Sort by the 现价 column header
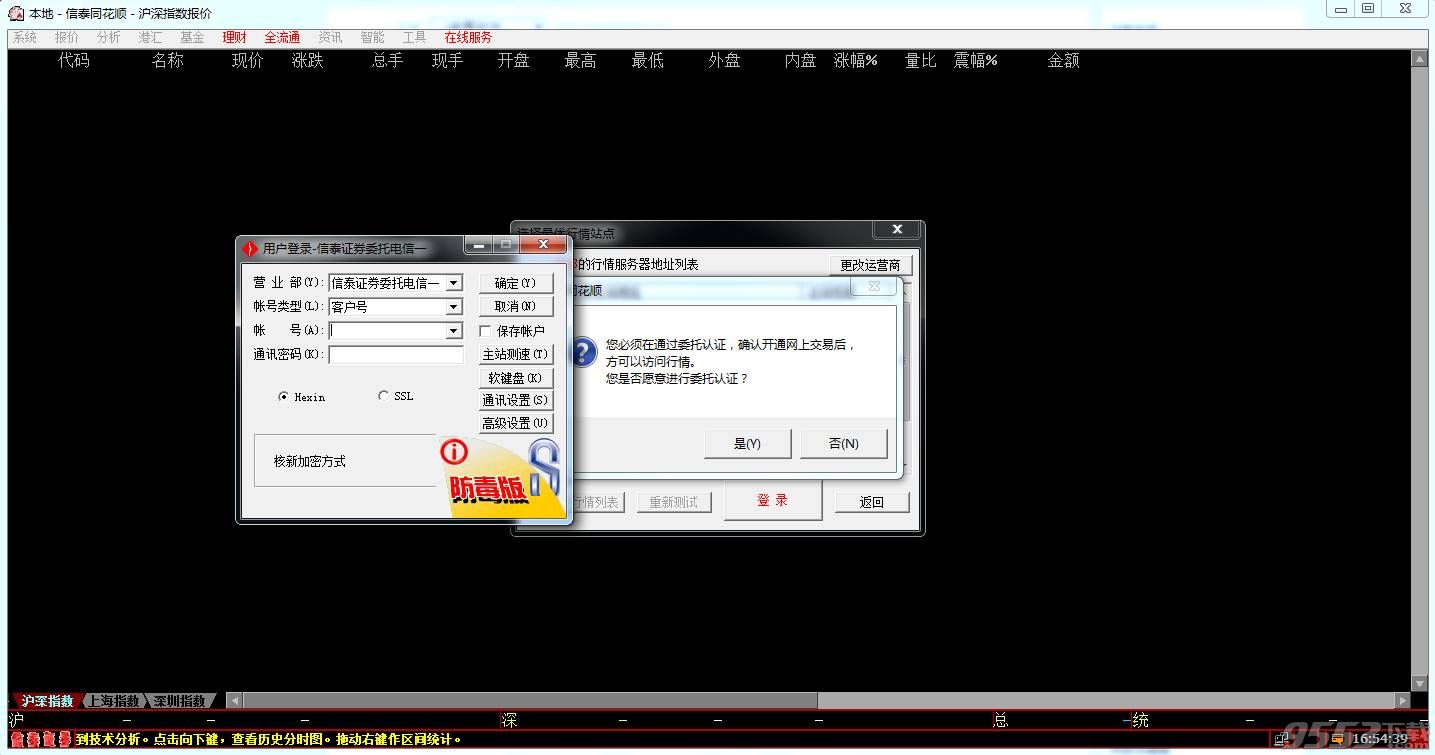The height and width of the screenshot is (755, 1435). click(x=247, y=61)
